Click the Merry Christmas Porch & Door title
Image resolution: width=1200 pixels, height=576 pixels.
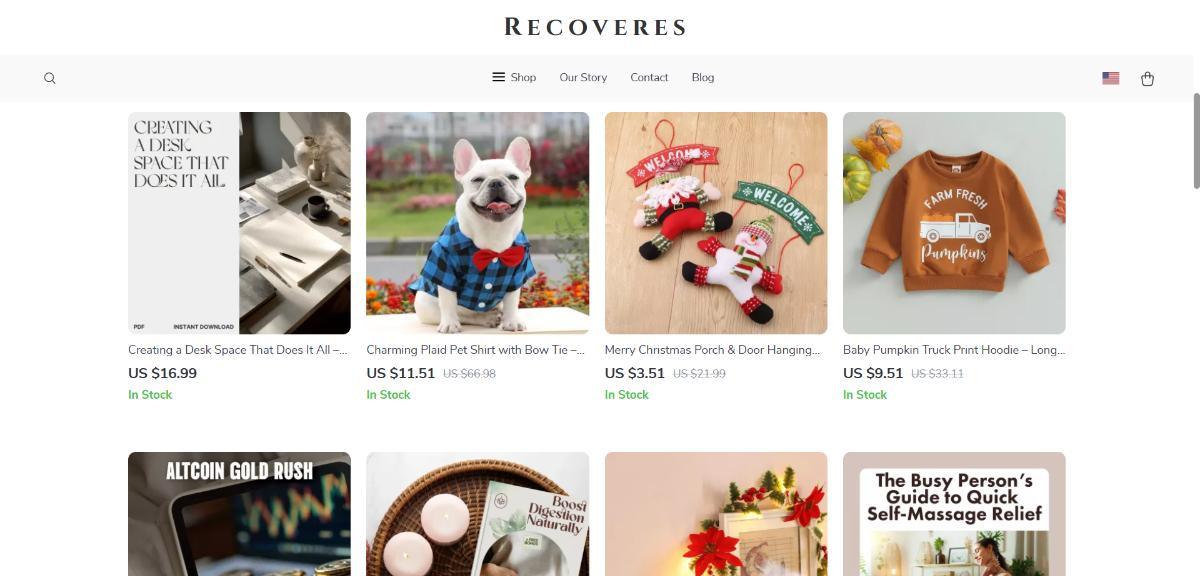click(712, 350)
